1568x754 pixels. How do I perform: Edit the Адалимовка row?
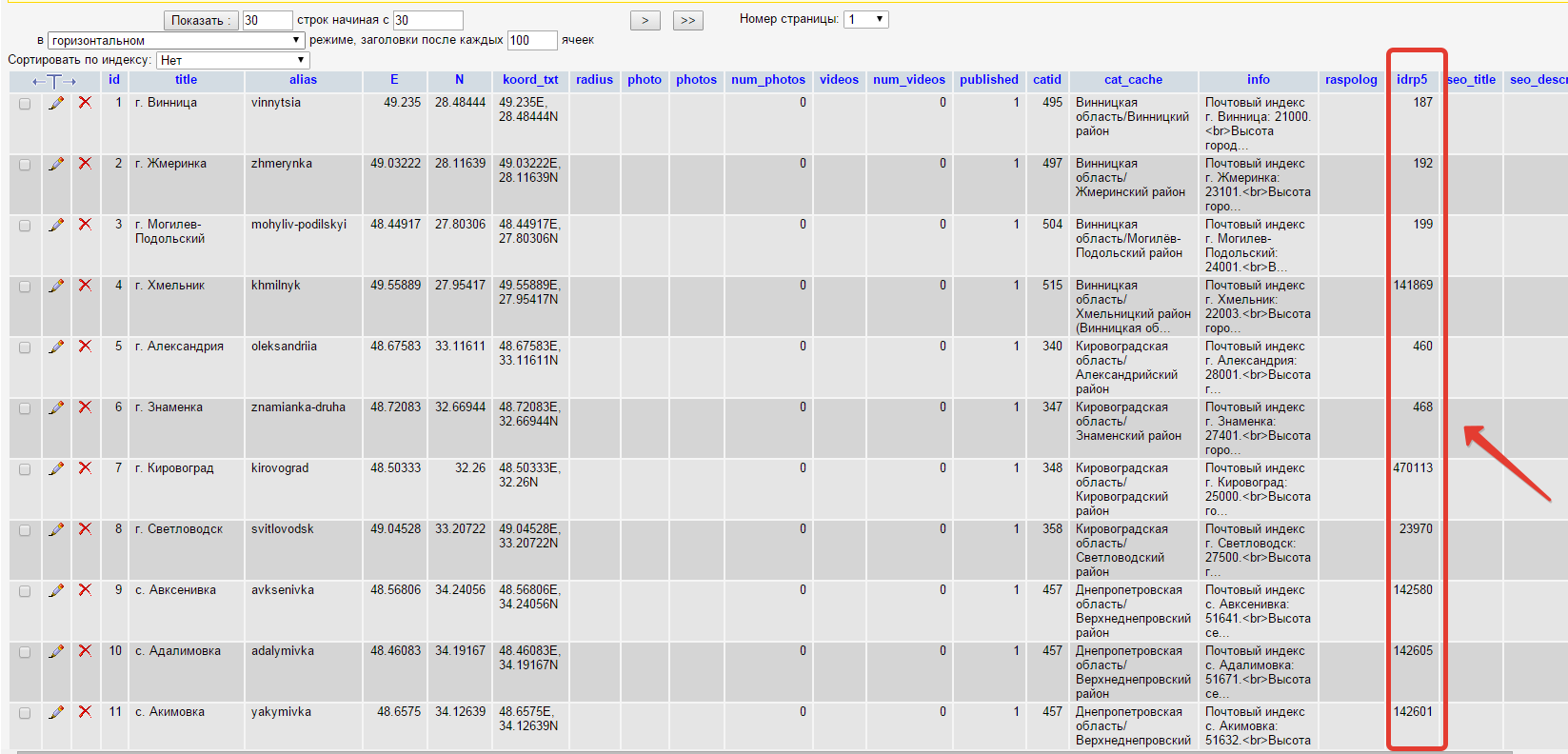click(x=56, y=651)
